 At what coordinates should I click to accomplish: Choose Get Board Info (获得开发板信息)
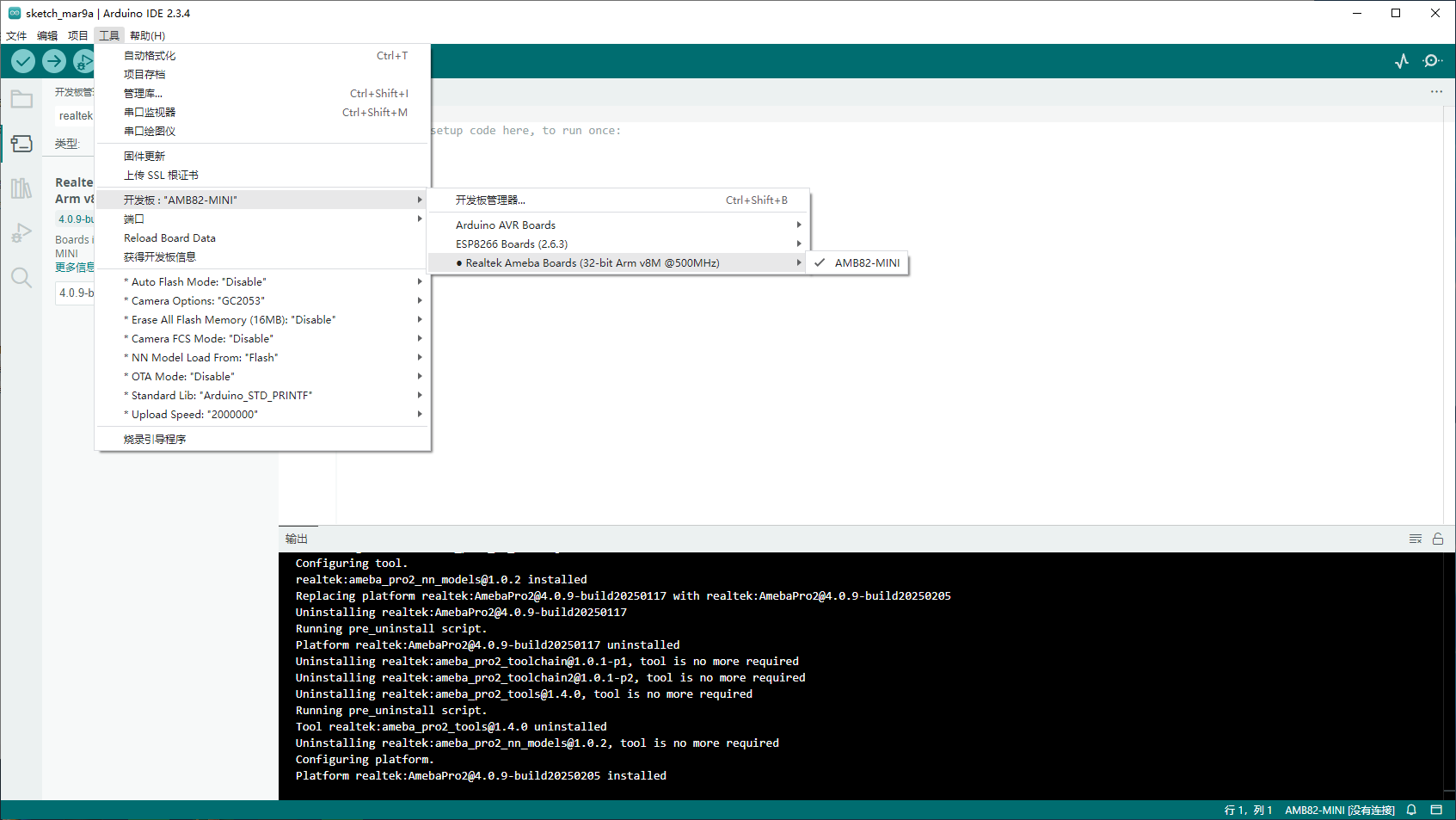tap(262, 257)
